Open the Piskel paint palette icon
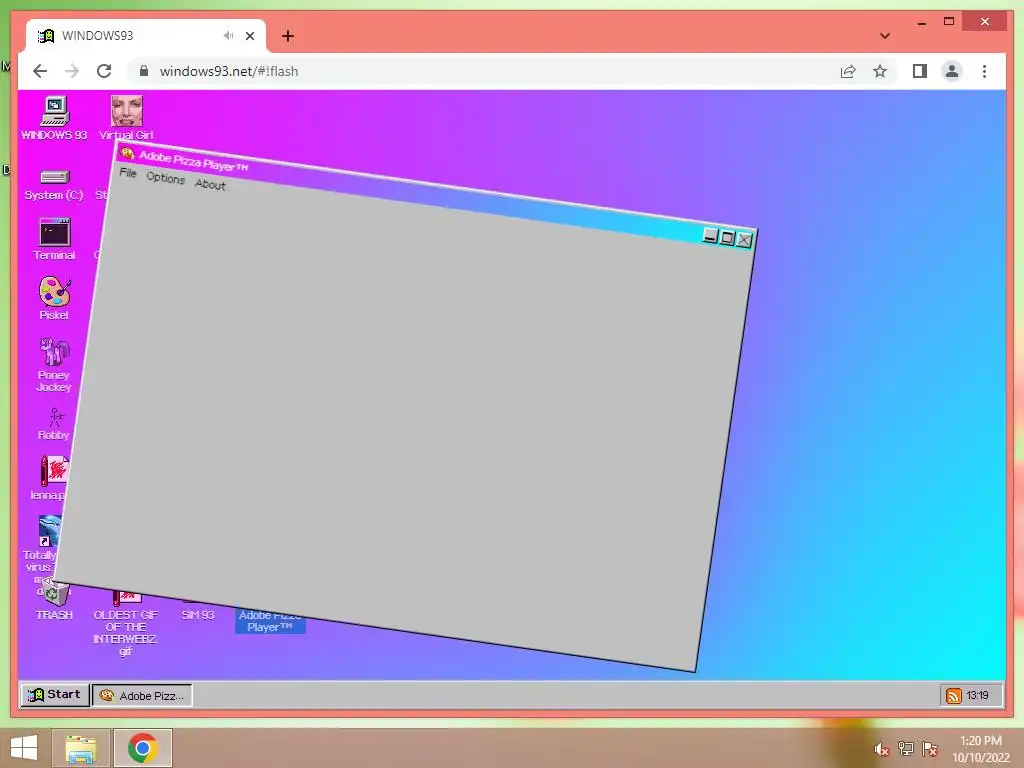1024x768 pixels. coord(54,298)
